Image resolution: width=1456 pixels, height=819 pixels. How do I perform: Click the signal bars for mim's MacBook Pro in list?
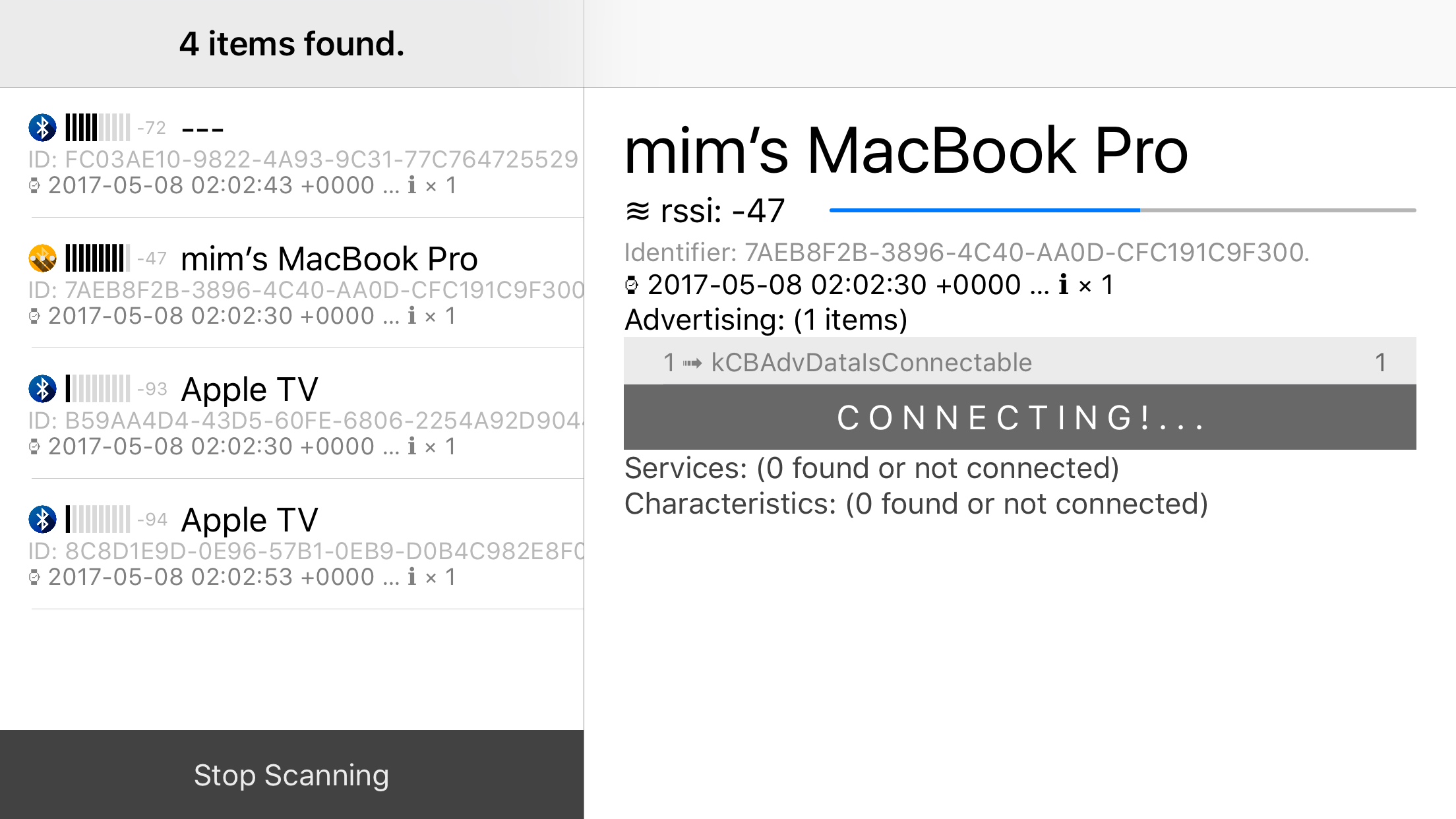[x=98, y=258]
